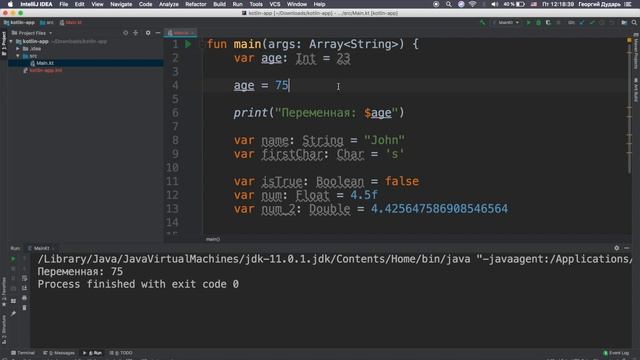640x360 pixels.
Task: Click the Spotlight search icon in menu bar
Action: click(449, 4)
